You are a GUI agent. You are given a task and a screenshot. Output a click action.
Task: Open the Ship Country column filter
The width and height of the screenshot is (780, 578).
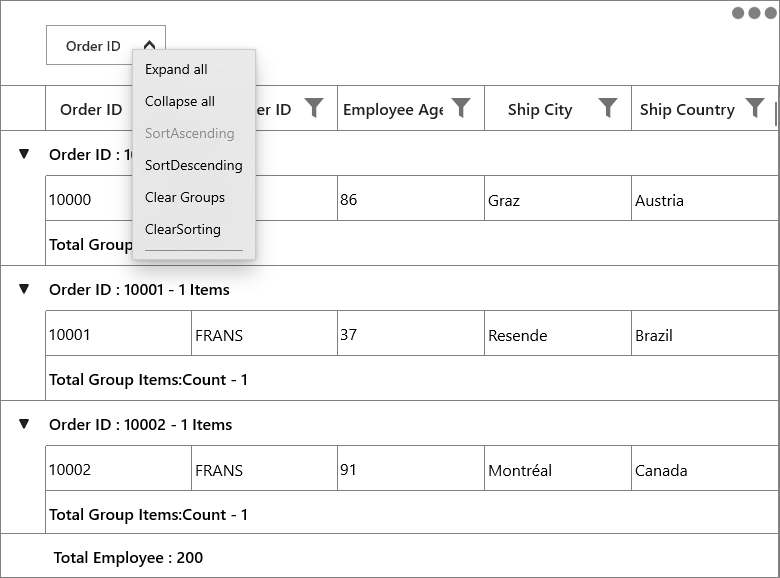pyautogui.click(x=755, y=108)
